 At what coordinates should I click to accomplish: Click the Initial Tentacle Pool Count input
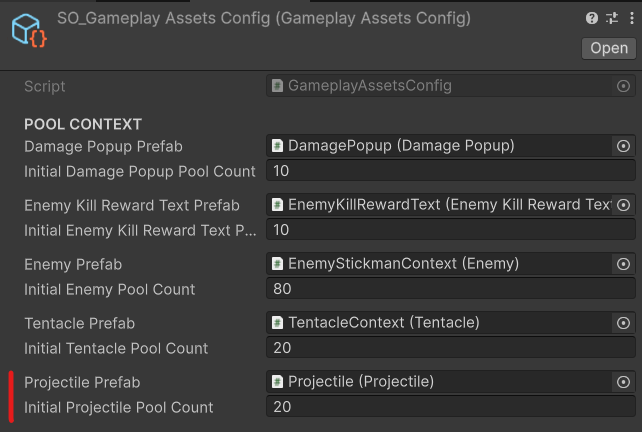point(450,348)
